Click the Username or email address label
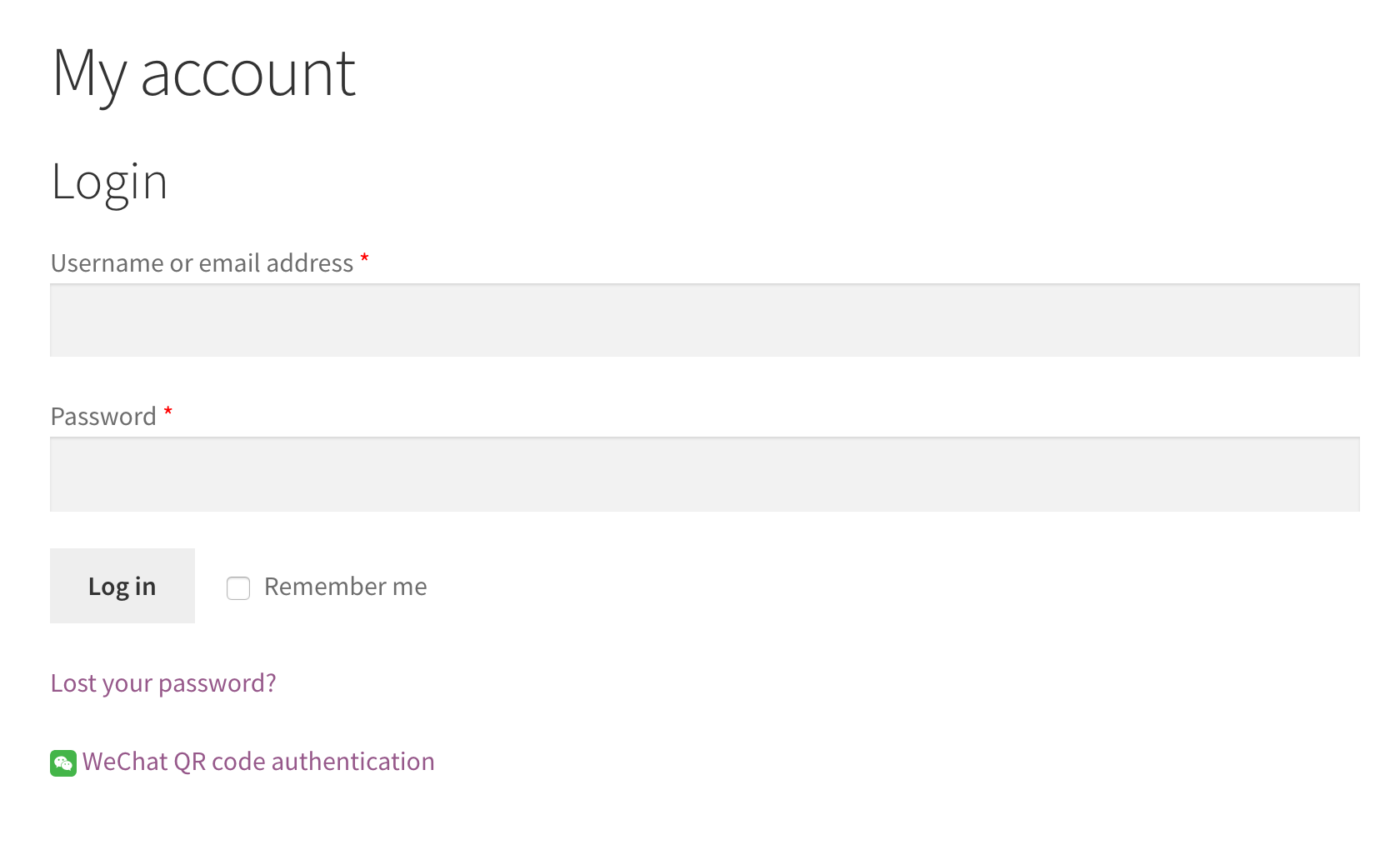 tap(202, 263)
